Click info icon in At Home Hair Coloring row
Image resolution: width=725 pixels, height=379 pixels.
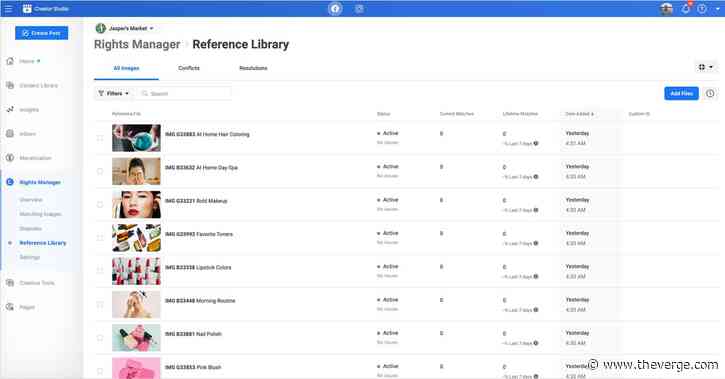click(x=536, y=143)
